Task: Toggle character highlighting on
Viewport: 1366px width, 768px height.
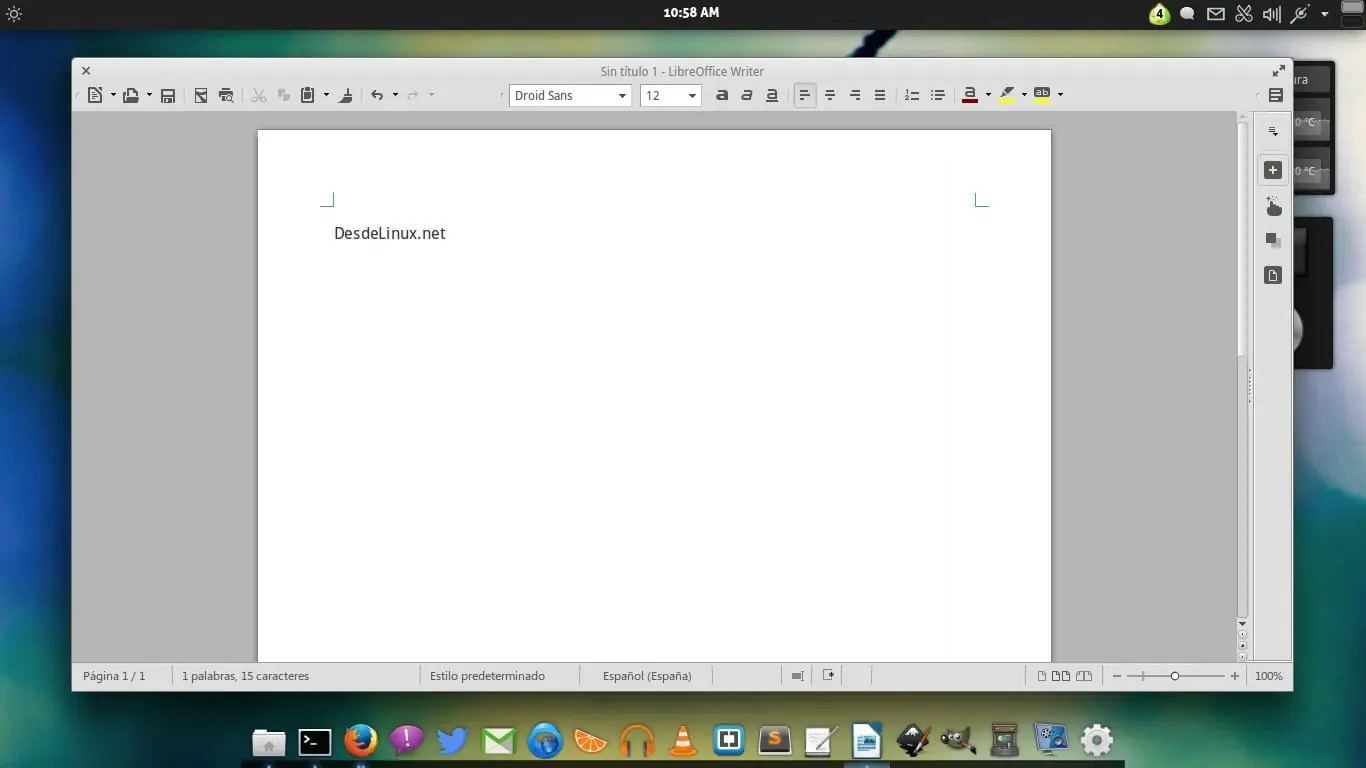Action: click(1040, 95)
